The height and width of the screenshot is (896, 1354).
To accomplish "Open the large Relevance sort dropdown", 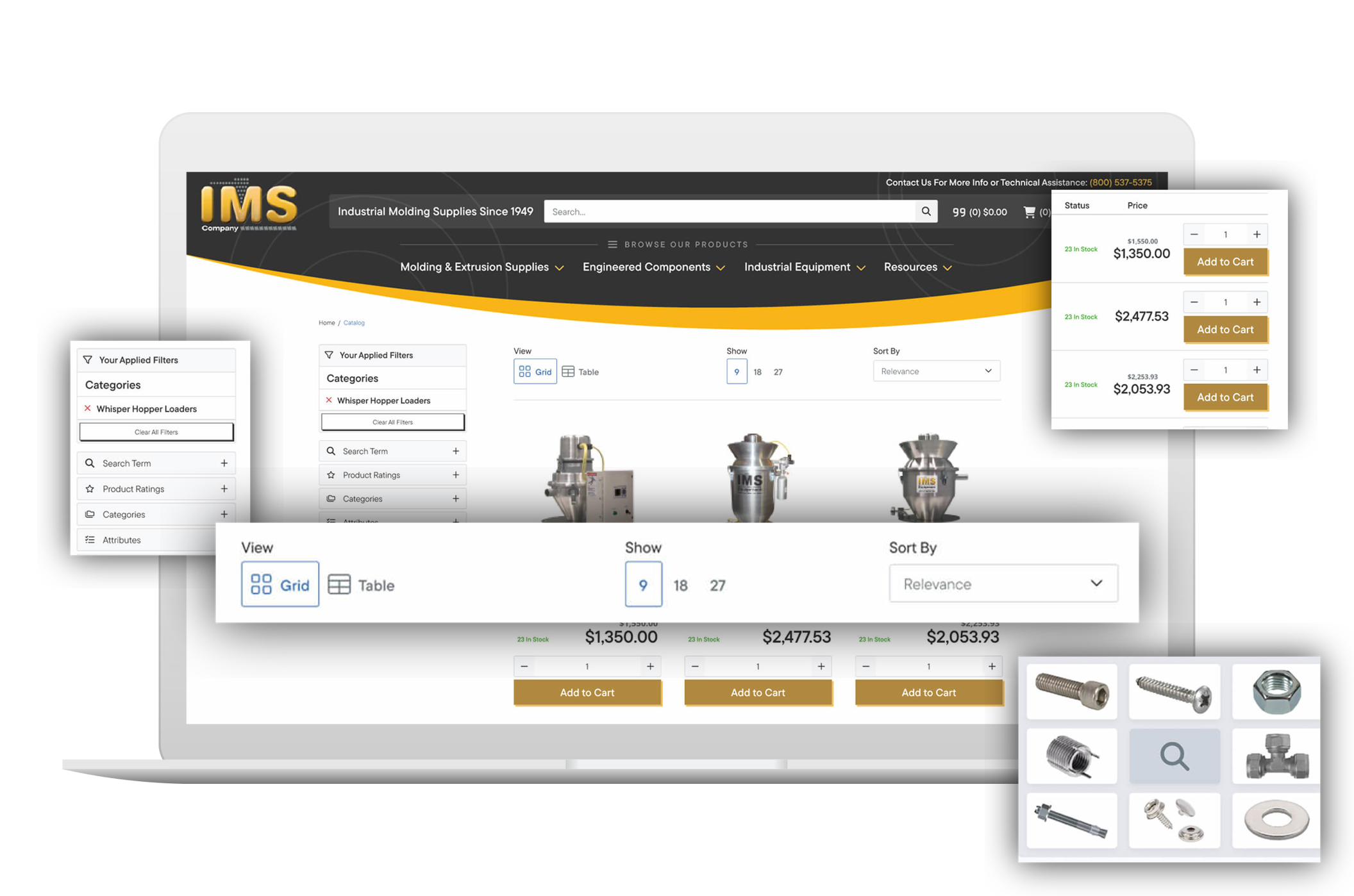I will coord(1003,583).
